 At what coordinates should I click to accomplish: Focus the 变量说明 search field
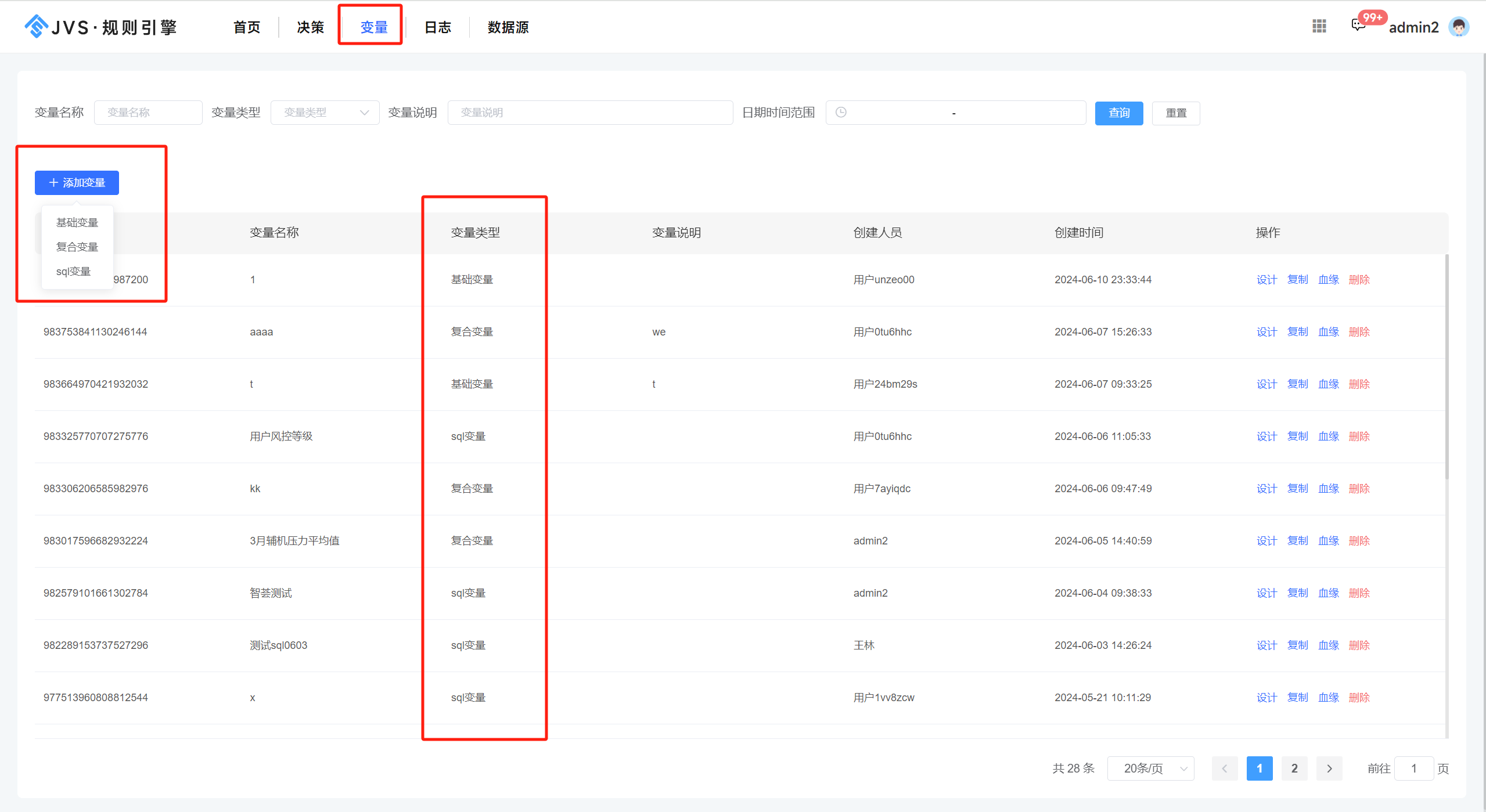coord(589,113)
